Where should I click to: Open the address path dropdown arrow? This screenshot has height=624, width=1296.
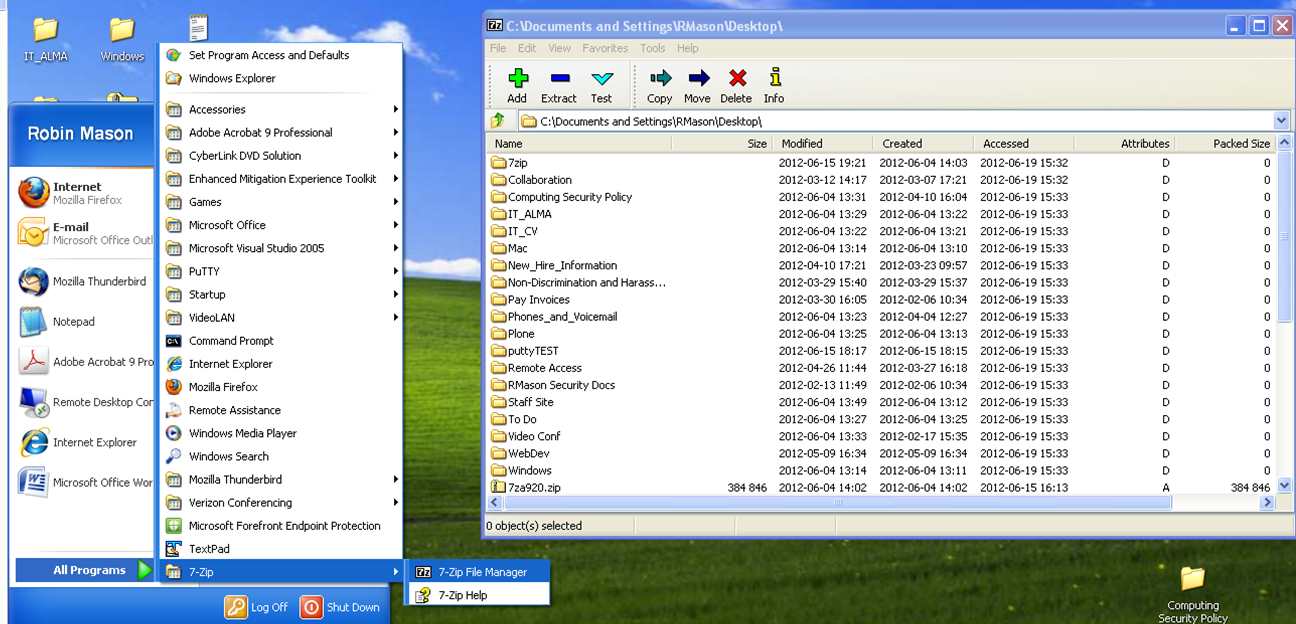[1281, 121]
